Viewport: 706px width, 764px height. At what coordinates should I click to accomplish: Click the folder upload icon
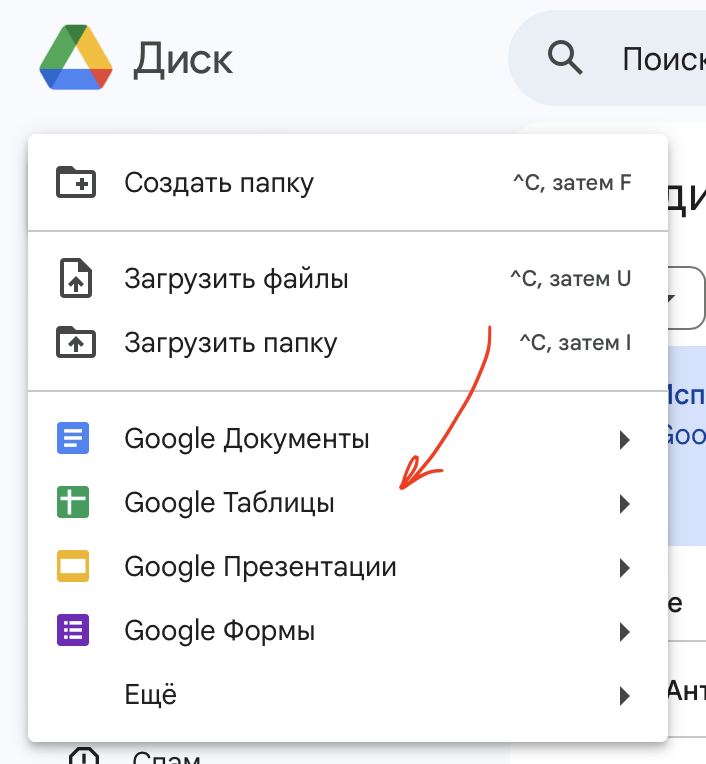click(75, 343)
